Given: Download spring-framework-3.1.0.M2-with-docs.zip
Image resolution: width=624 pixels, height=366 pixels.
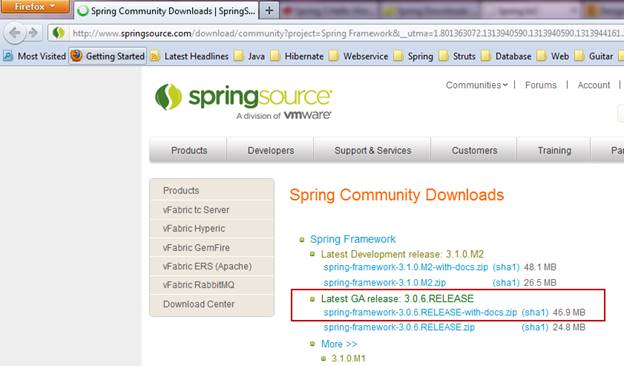Looking at the screenshot, I should point(406,267).
